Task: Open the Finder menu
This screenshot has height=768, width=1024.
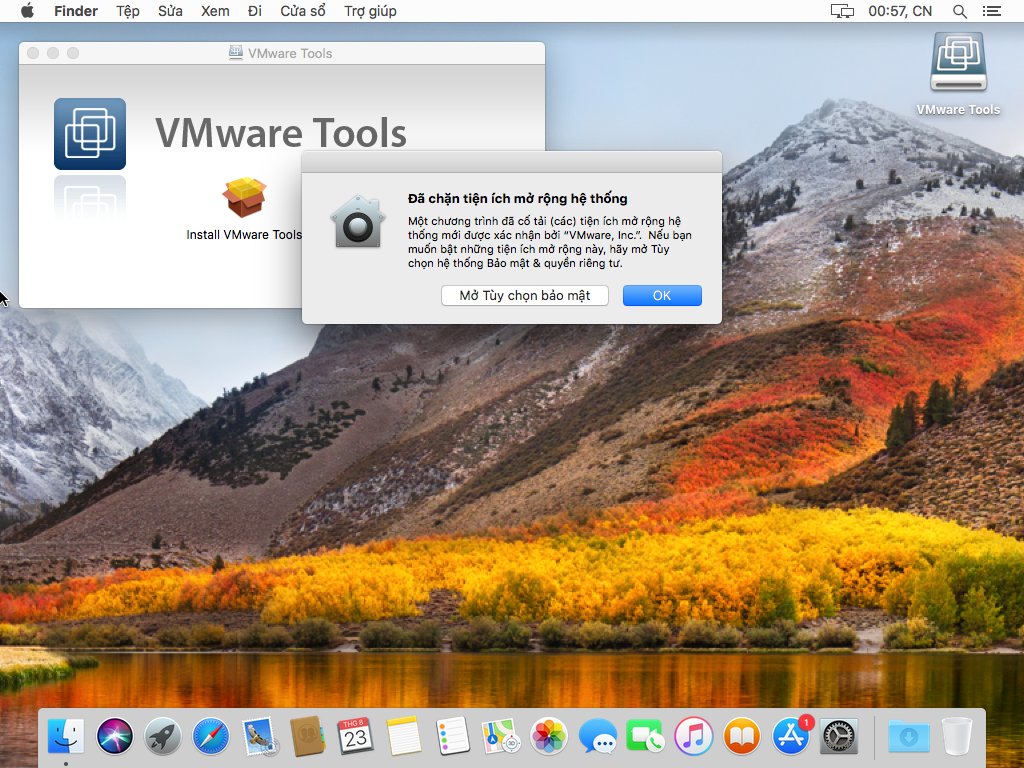Action: (76, 11)
